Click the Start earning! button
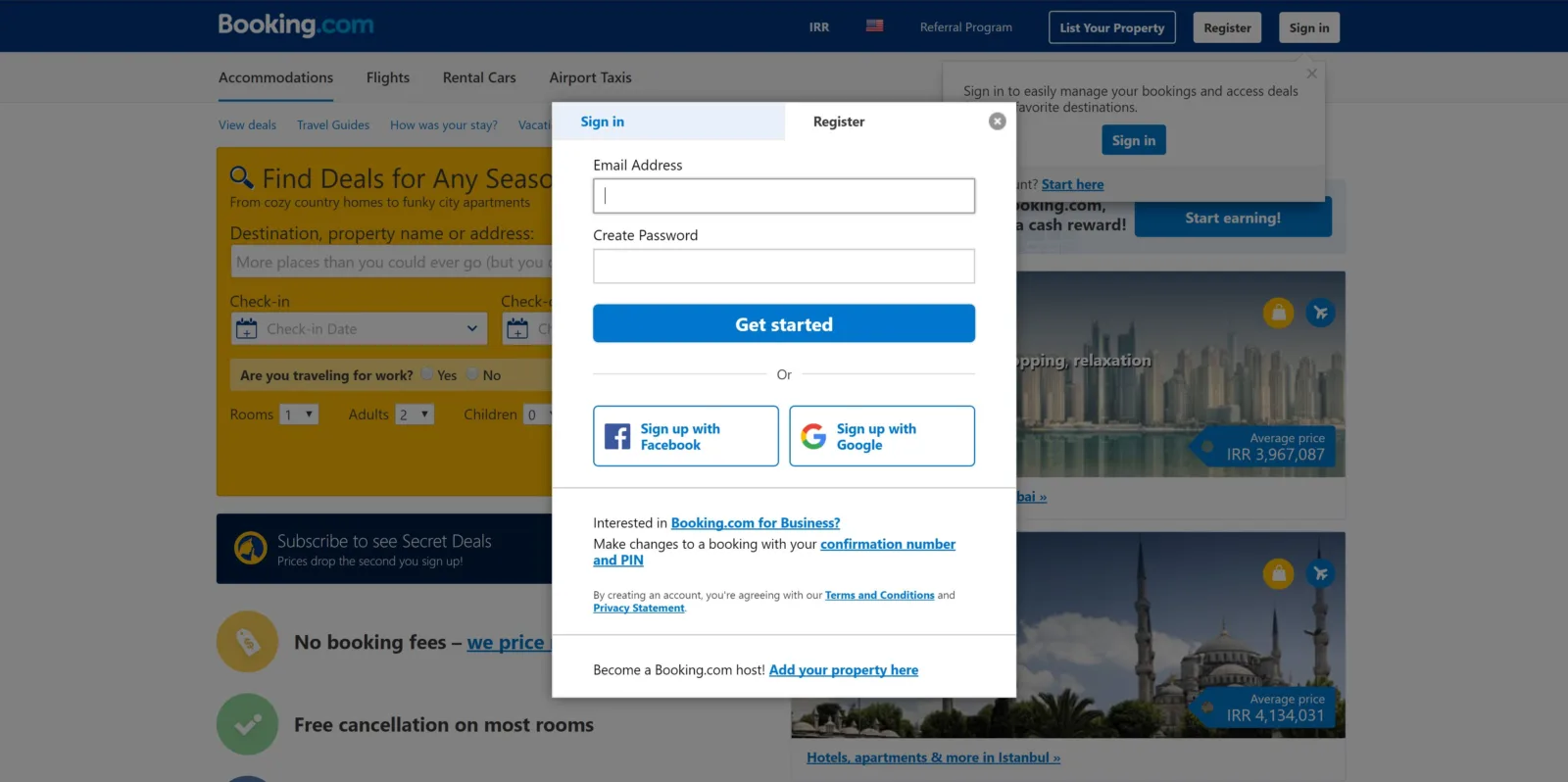 [1233, 218]
